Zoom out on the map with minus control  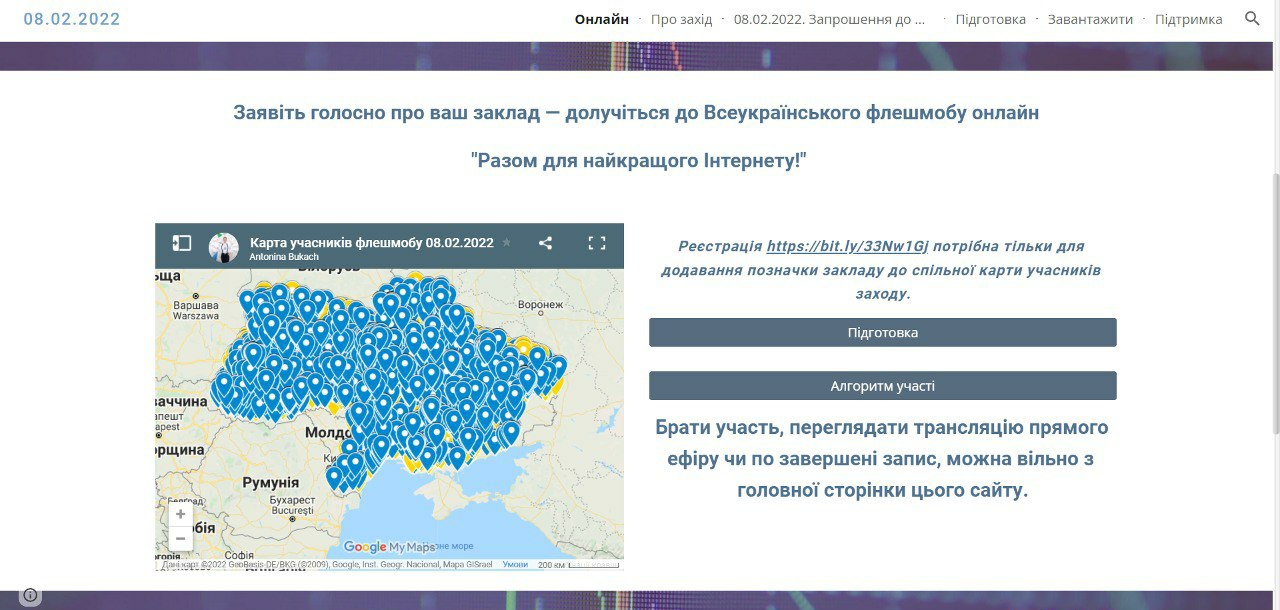tap(180, 538)
